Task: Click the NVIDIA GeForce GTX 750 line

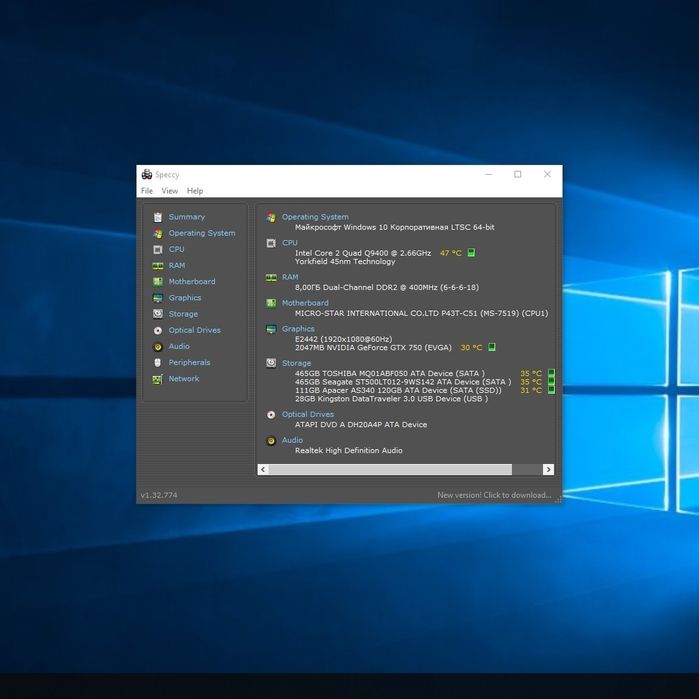Action: click(373, 348)
